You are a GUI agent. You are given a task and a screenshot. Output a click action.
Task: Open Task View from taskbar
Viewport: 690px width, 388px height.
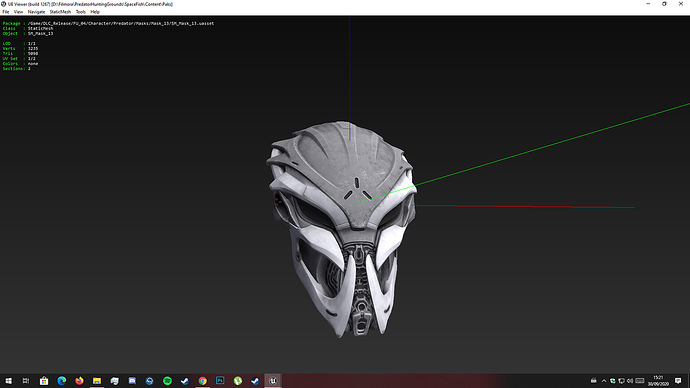(x=26, y=381)
